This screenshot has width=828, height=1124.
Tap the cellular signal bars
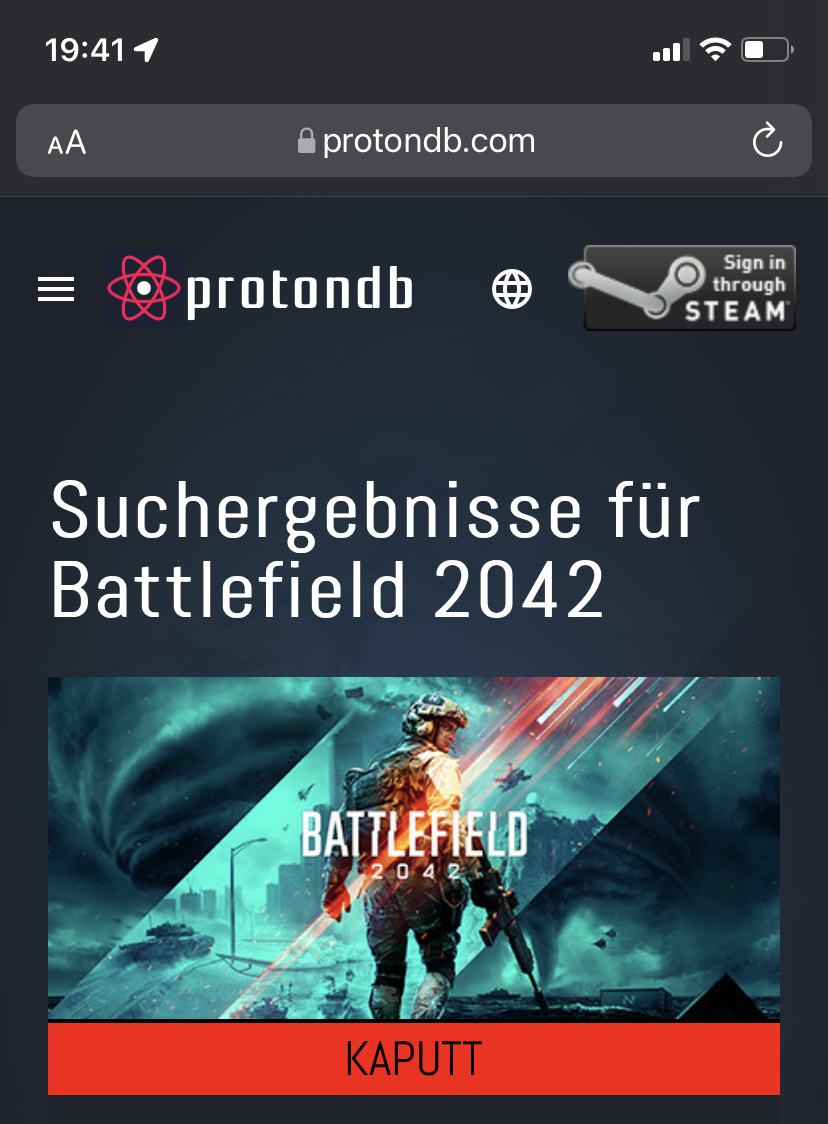670,50
